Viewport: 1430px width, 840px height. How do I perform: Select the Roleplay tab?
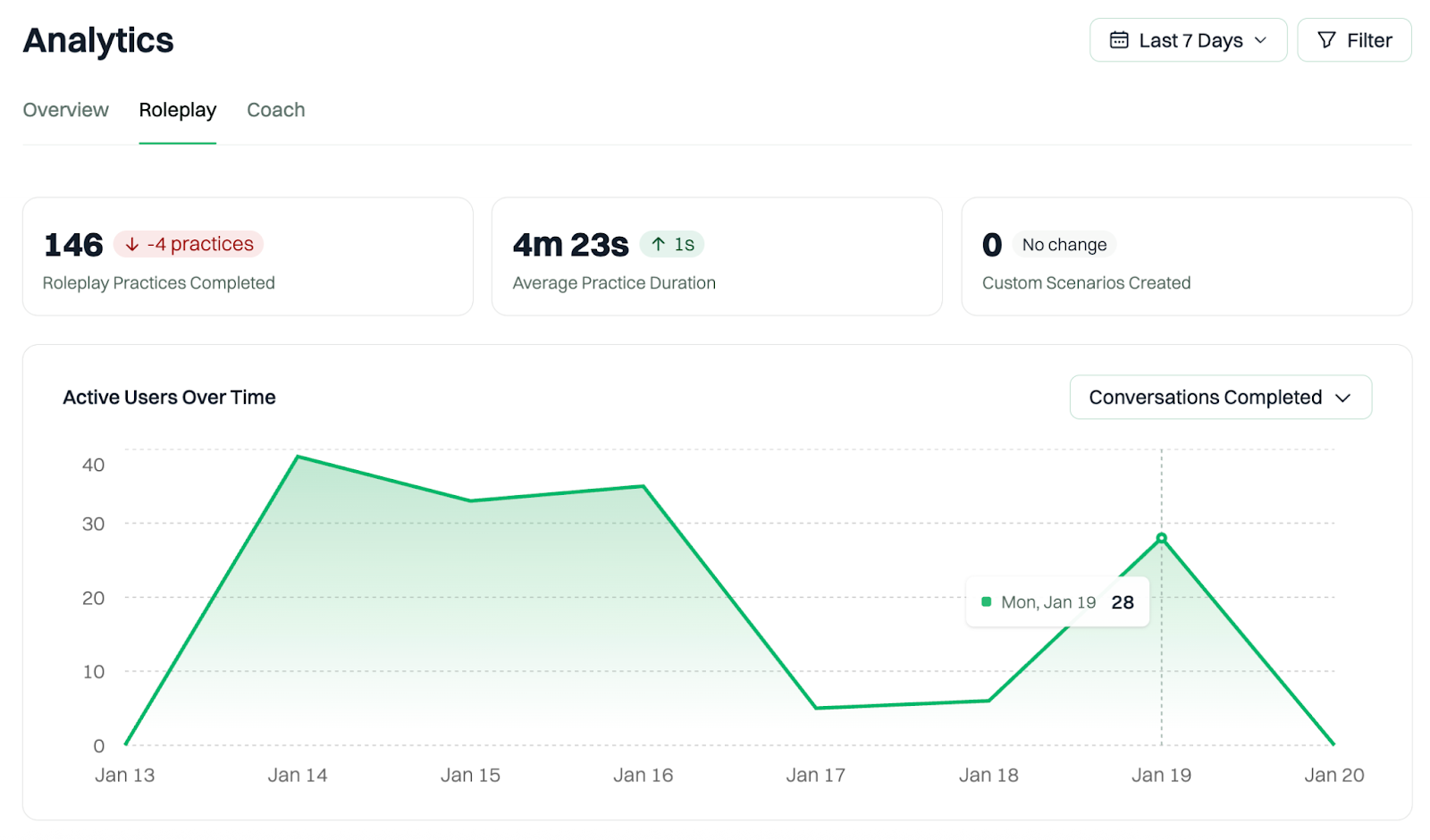pos(178,110)
